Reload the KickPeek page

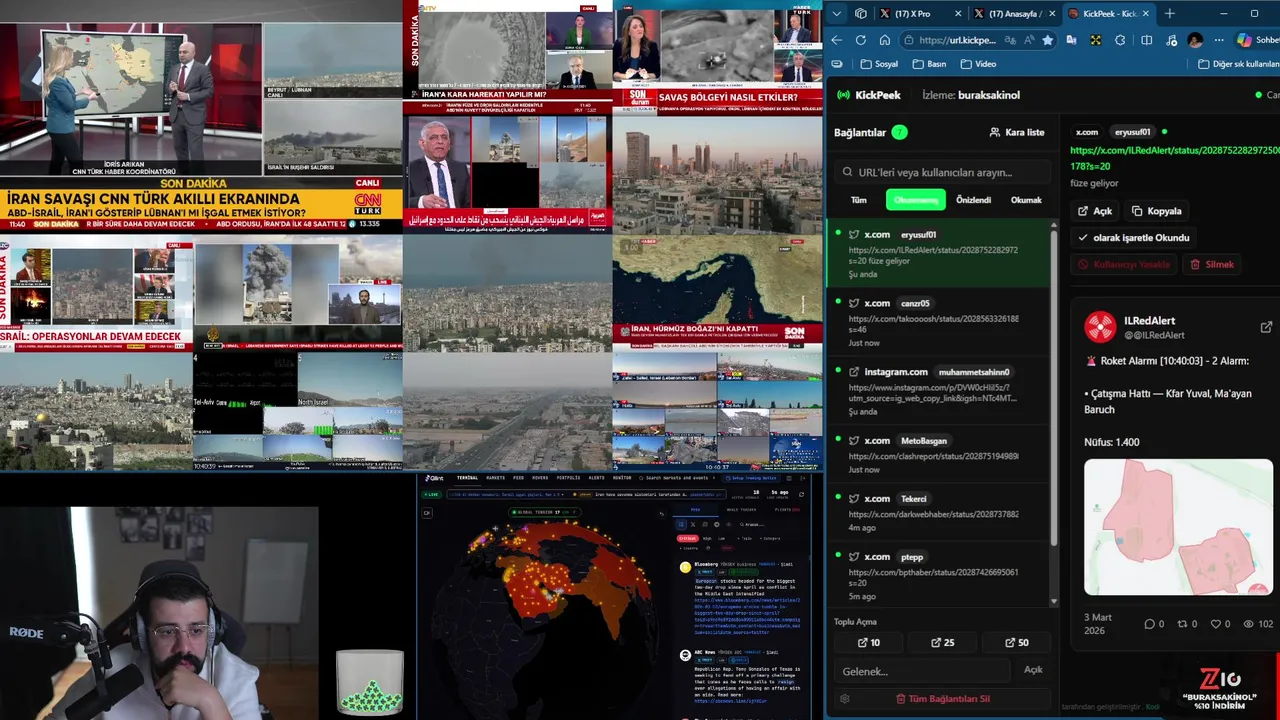[861, 40]
